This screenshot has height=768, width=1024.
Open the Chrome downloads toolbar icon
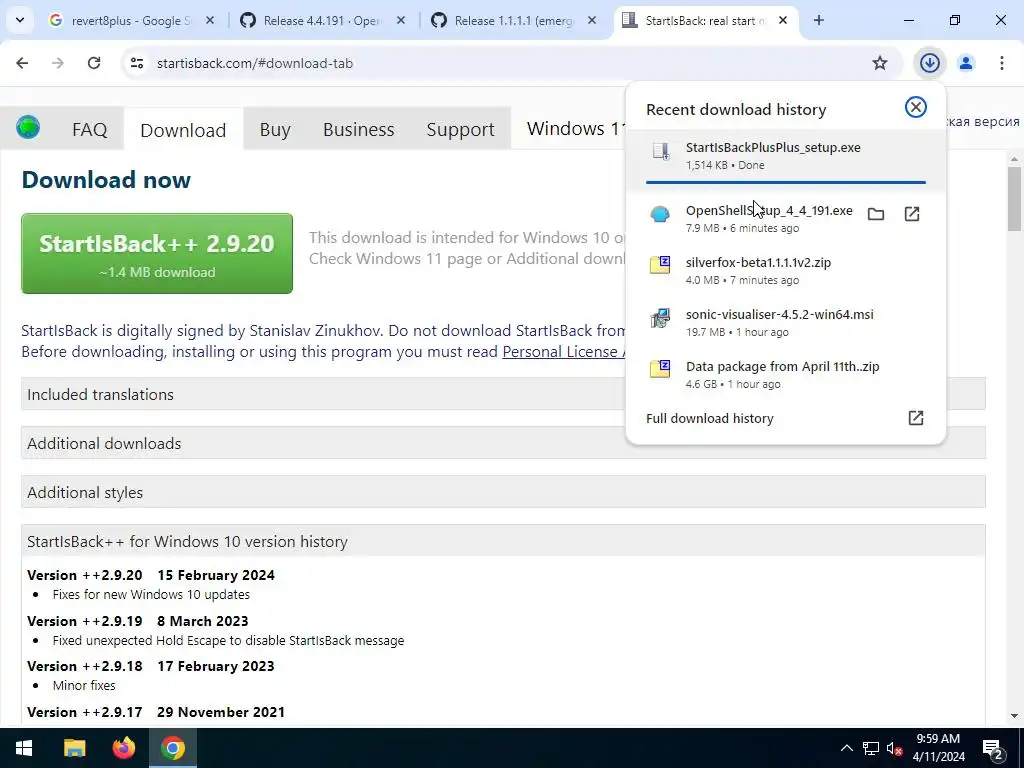pos(929,63)
